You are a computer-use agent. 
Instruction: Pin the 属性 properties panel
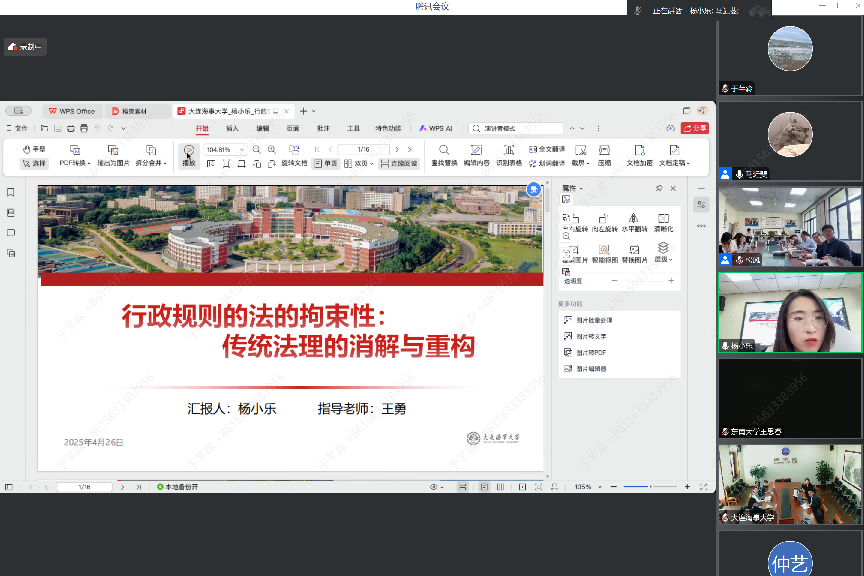point(658,188)
